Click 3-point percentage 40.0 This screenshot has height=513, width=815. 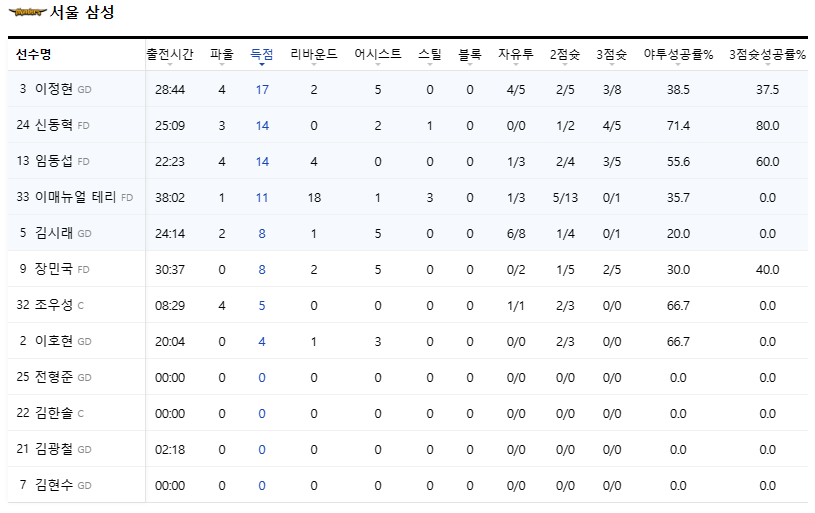click(768, 269)
